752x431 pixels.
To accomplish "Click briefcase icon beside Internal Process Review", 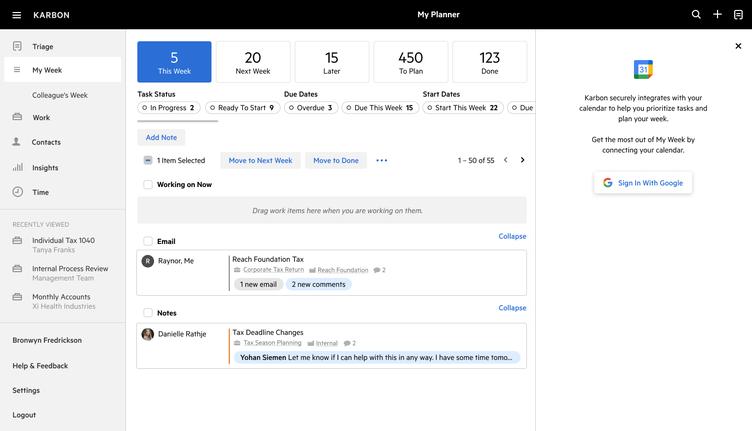I will pos(17,268).
